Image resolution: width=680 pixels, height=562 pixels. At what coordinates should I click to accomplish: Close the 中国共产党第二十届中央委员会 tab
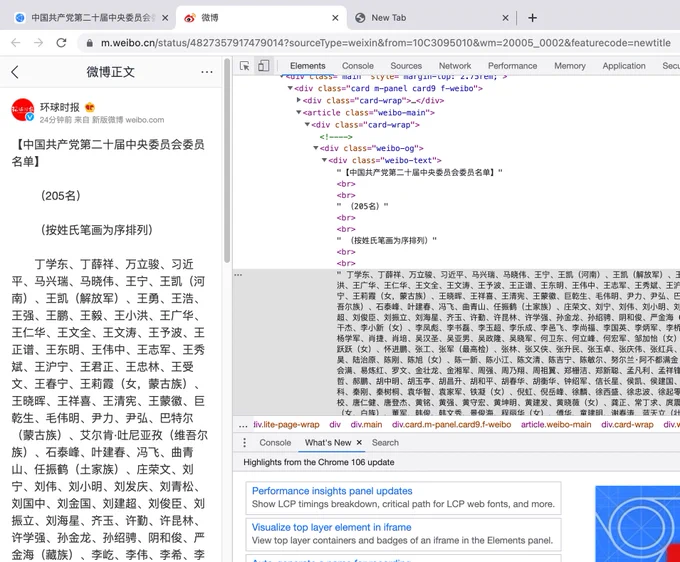click(x=165, y=18)
